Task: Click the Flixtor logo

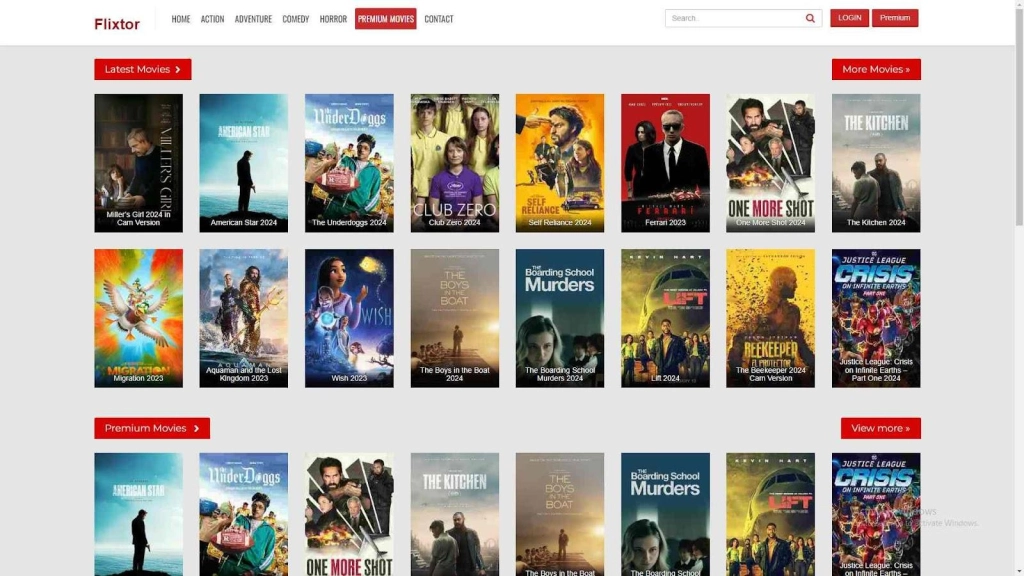Action: 117,24
